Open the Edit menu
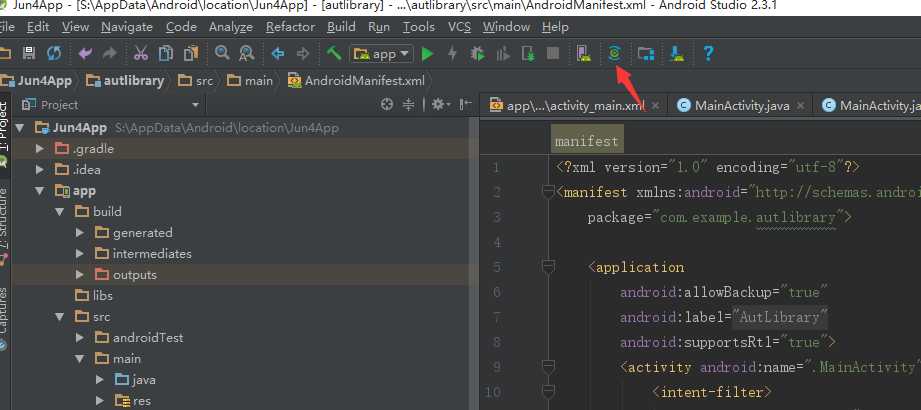Screen dimensions: 921x410 tap(38, 27)
